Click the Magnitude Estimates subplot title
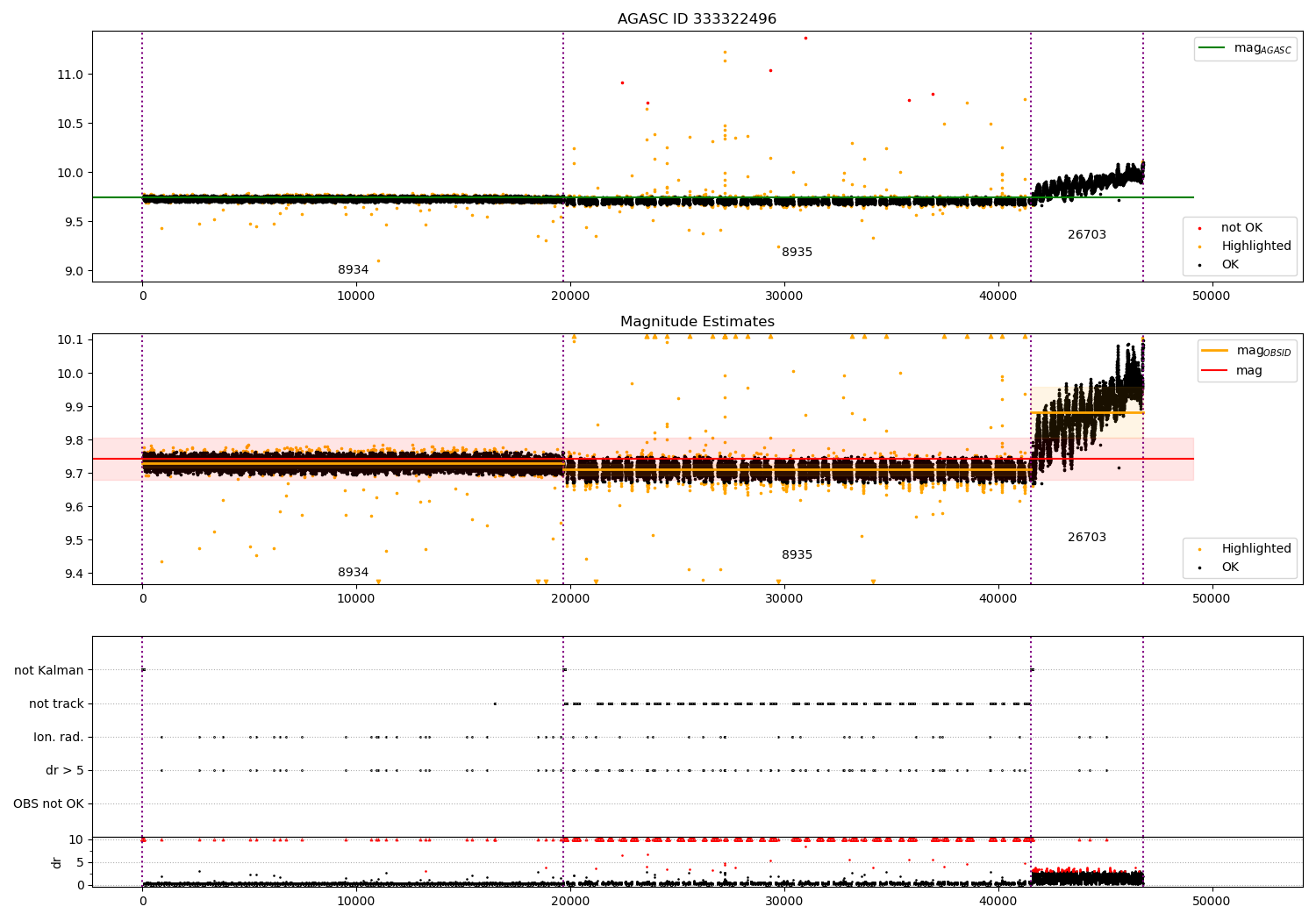1316x921 pixels. [697, 322]
